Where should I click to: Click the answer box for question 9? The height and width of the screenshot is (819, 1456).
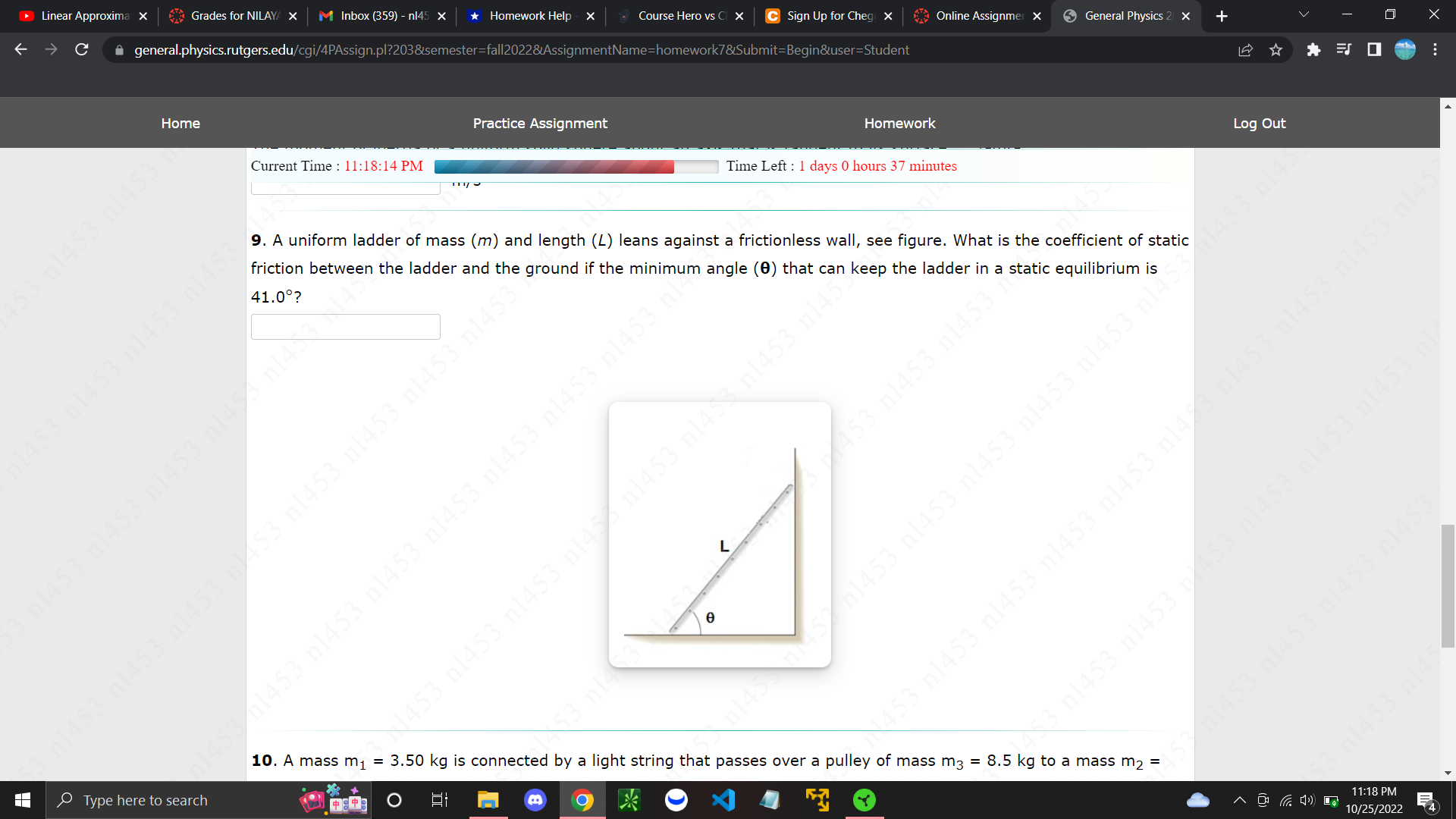[345, 326]
